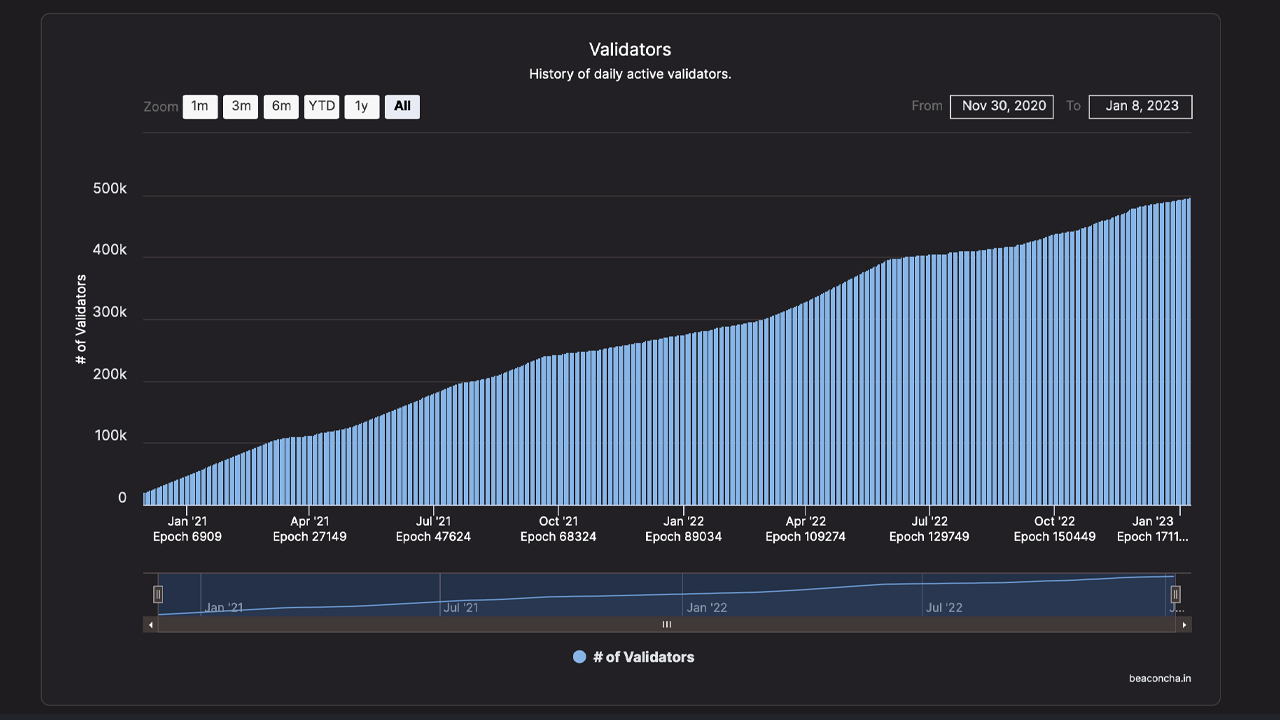1280x720 pixels.
Task: Click the Jul '22 label in navigator
Action: [x=944, y=607]
